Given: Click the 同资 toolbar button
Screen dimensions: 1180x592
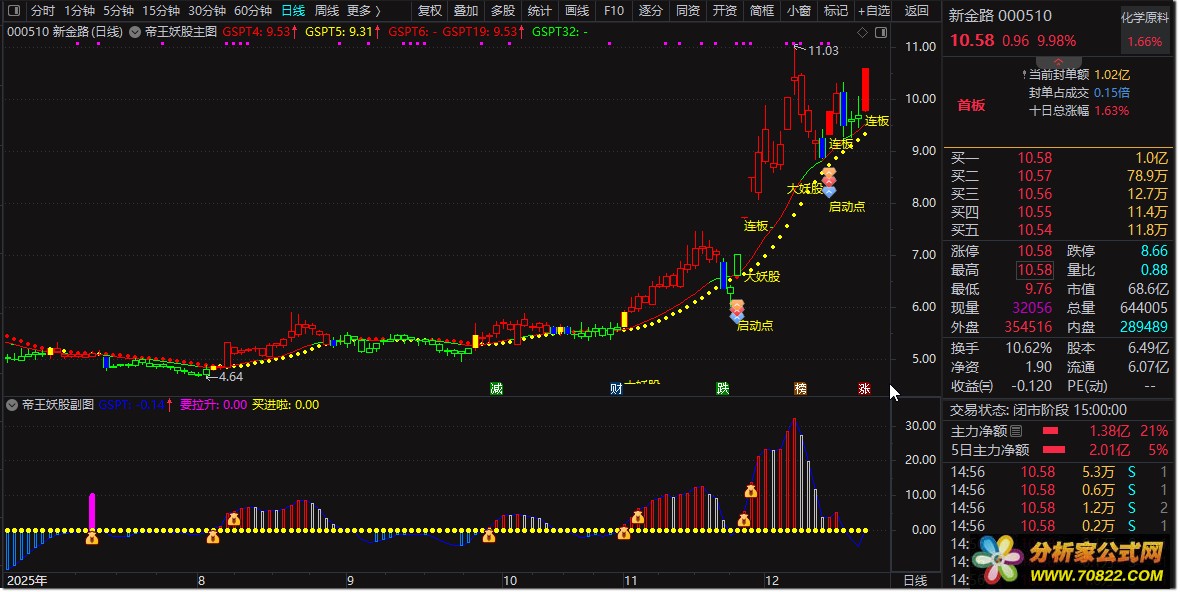Looking at the screenshot, I should point(688,11).
